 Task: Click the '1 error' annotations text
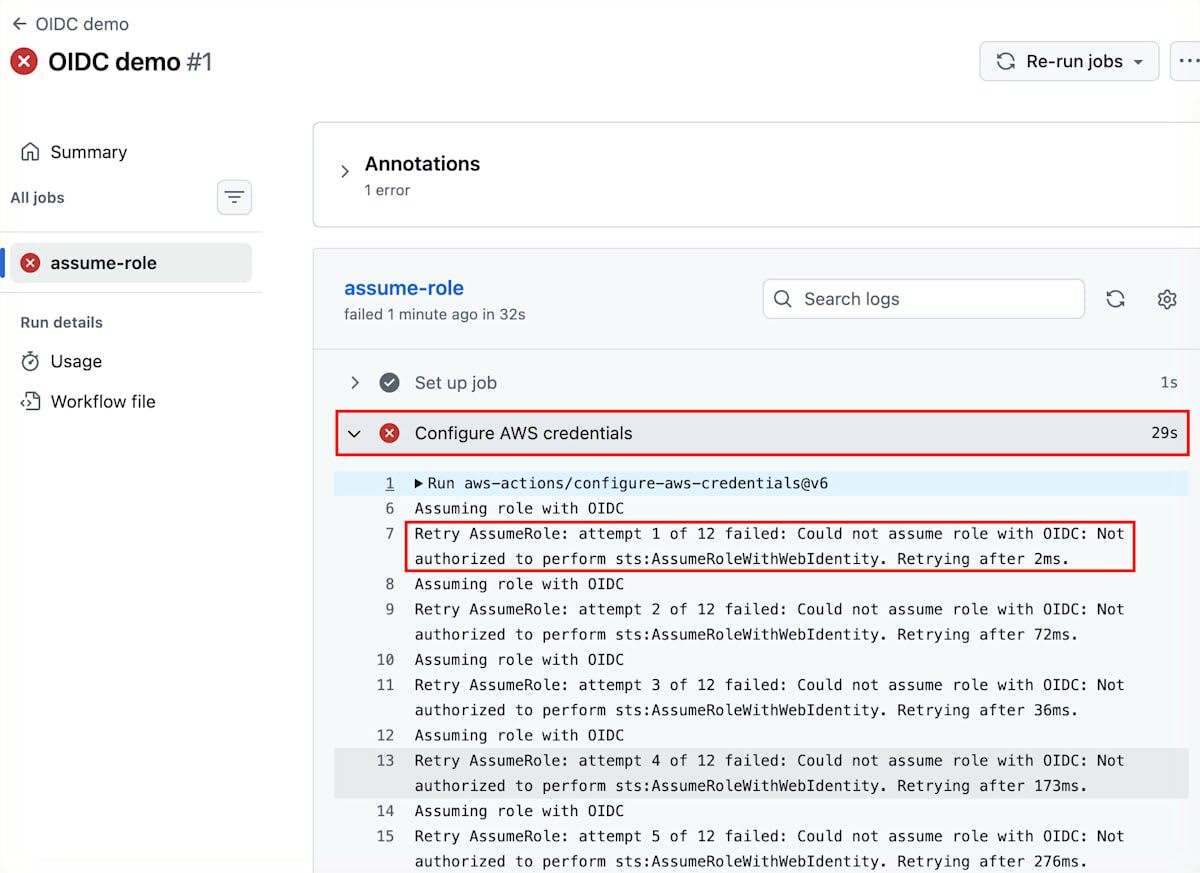click(x=387, y=190)
